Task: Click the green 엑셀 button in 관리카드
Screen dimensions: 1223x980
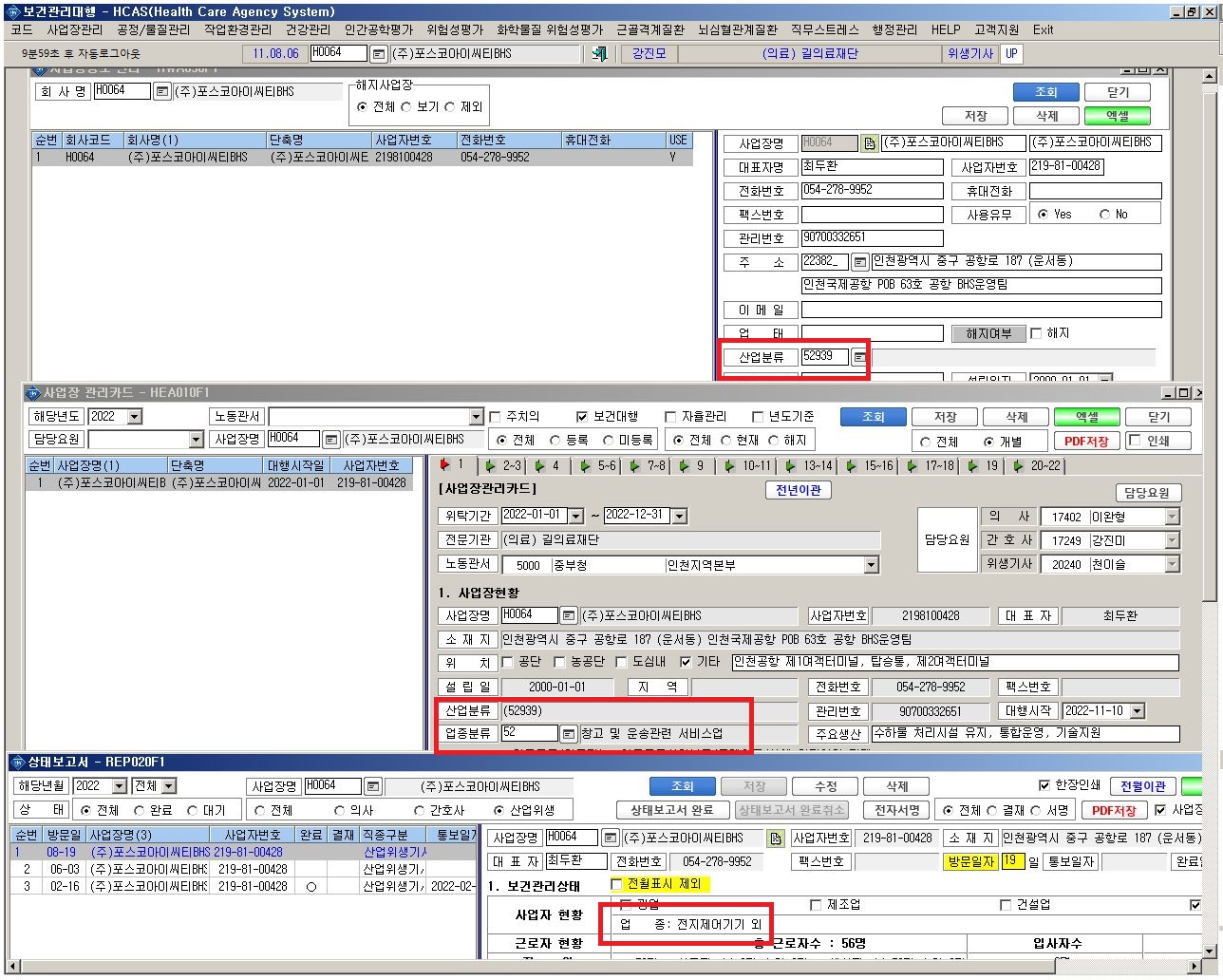Action: click(1086, 417)
